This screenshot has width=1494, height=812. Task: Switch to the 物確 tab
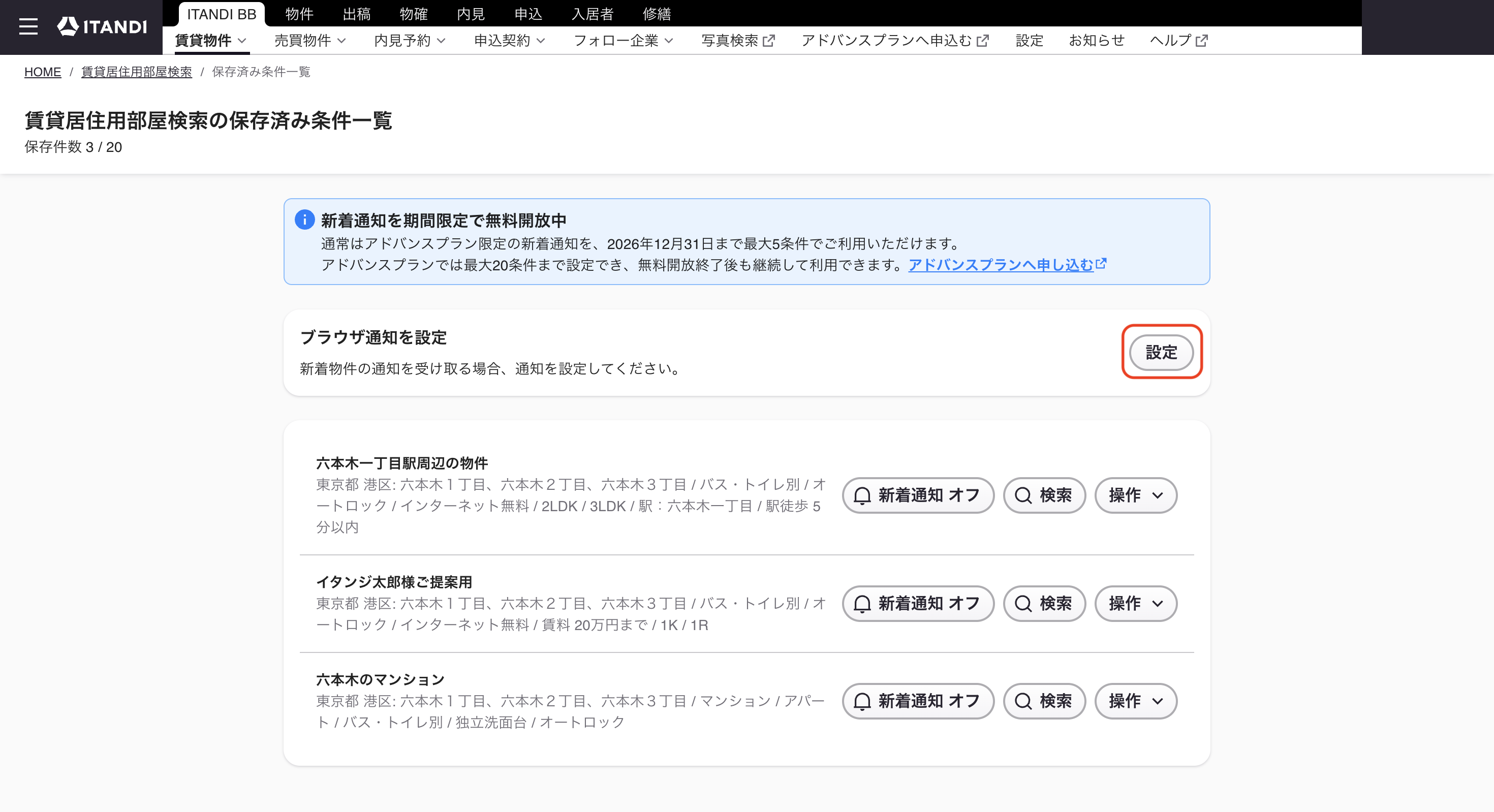click(x=414, y=14)
